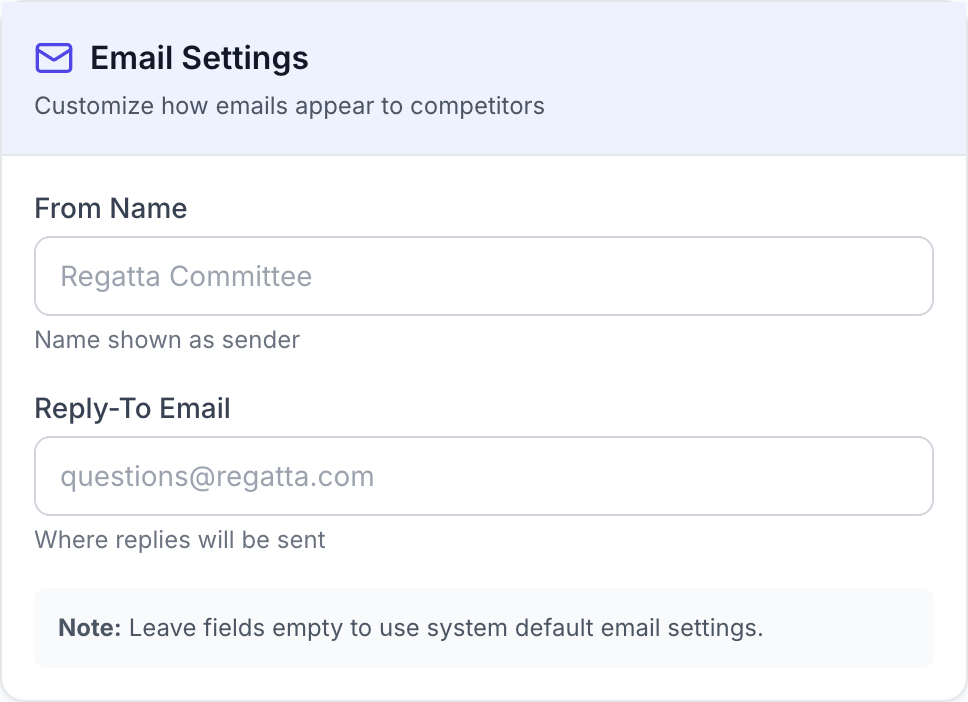Click the 'Name shown as sender' hint

point(167,340)
